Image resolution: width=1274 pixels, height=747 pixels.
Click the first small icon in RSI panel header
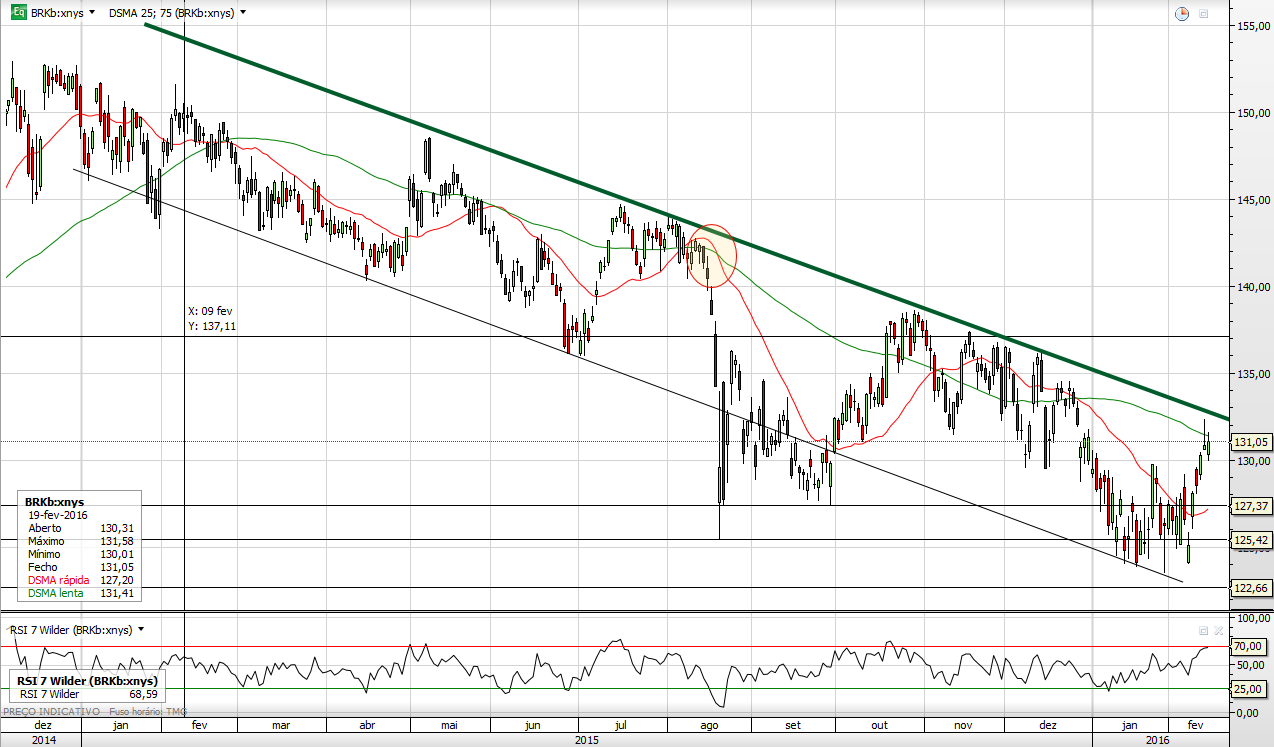coord(1204,631)
